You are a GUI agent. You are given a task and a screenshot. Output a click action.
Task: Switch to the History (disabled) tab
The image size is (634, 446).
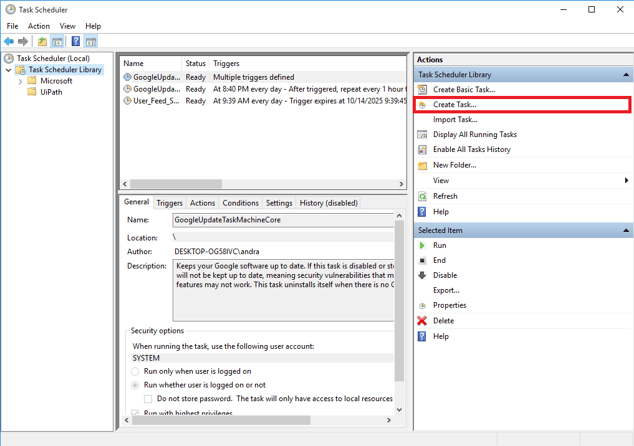329,203
